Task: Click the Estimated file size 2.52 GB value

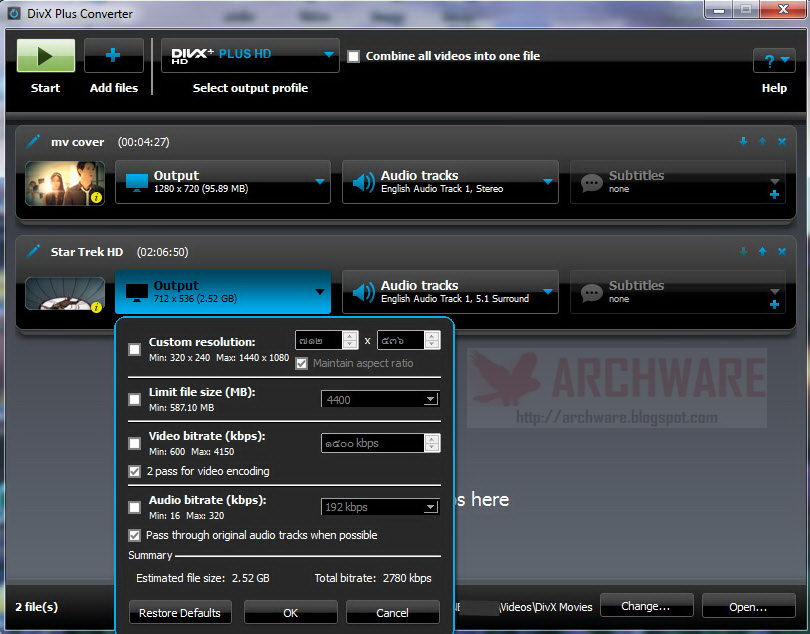Action: (x=251, y=578)
